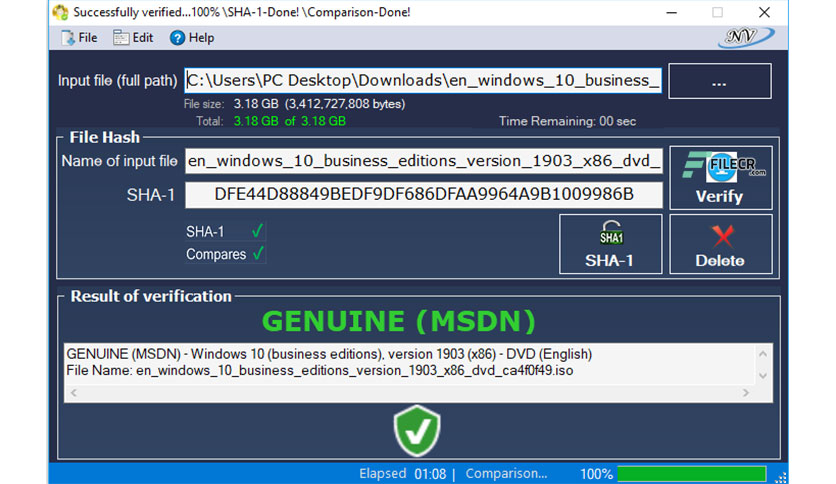Browse for input file with ... button

click(720, 81)
